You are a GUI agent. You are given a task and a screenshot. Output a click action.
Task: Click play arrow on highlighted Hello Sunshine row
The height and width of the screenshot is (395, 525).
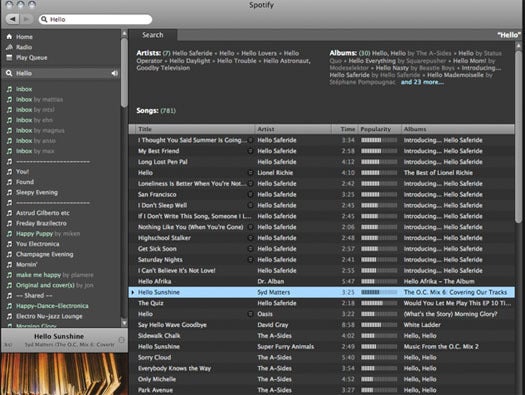click(133, 292)
